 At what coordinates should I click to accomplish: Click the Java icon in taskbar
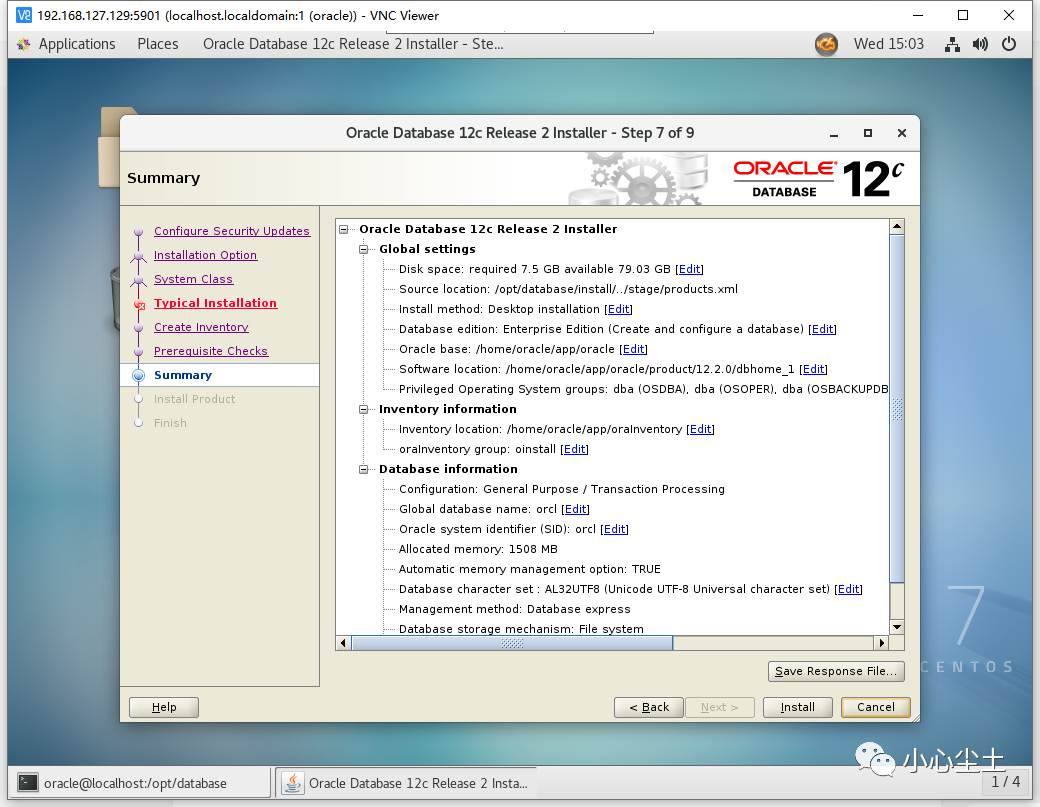[x=292, y=783]
